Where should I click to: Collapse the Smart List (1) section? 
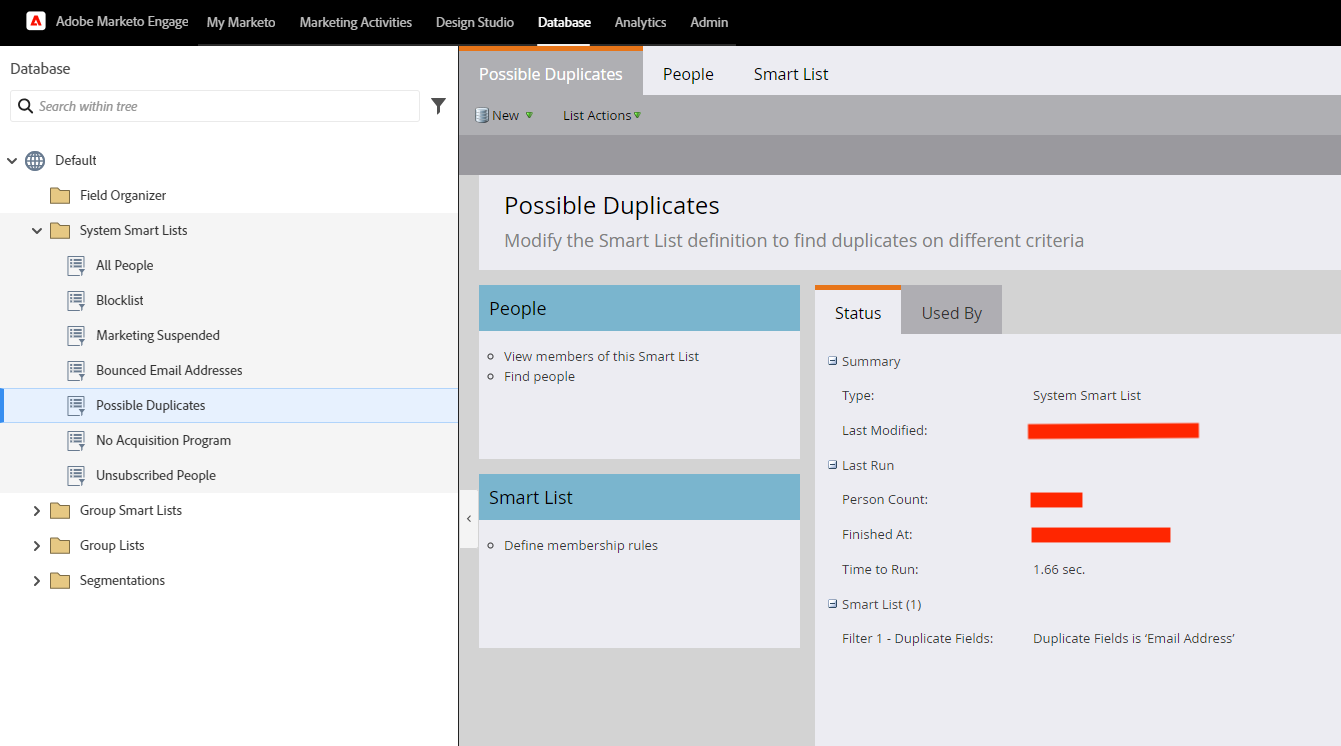(833, 604)
